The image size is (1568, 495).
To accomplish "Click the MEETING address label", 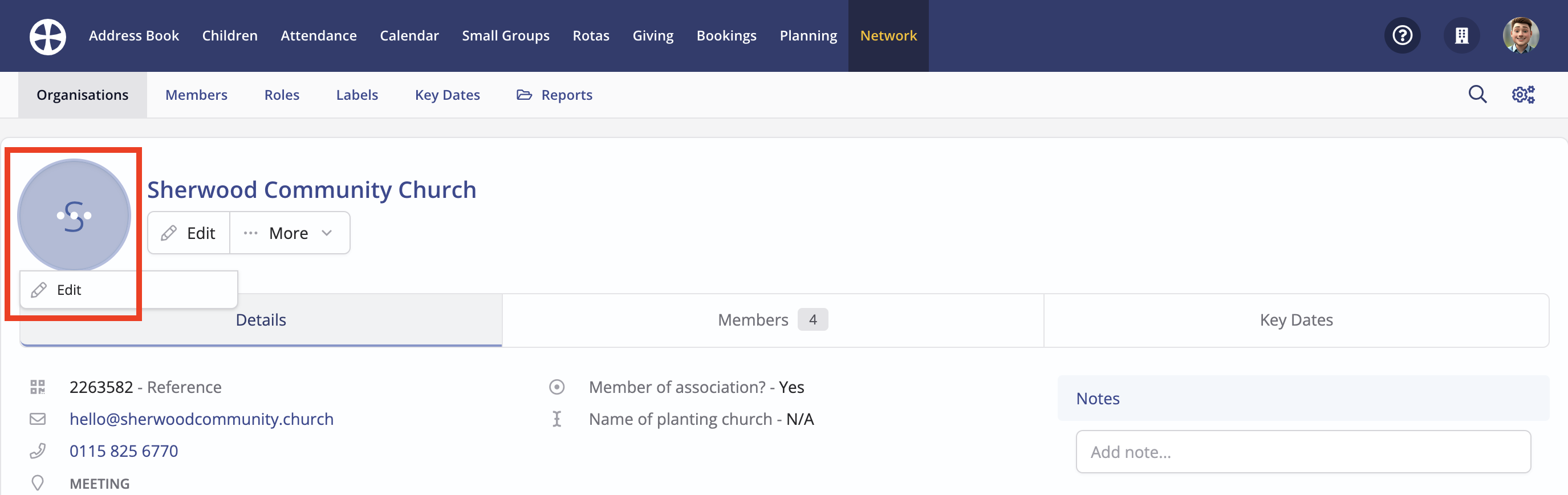I will point(99,484).
